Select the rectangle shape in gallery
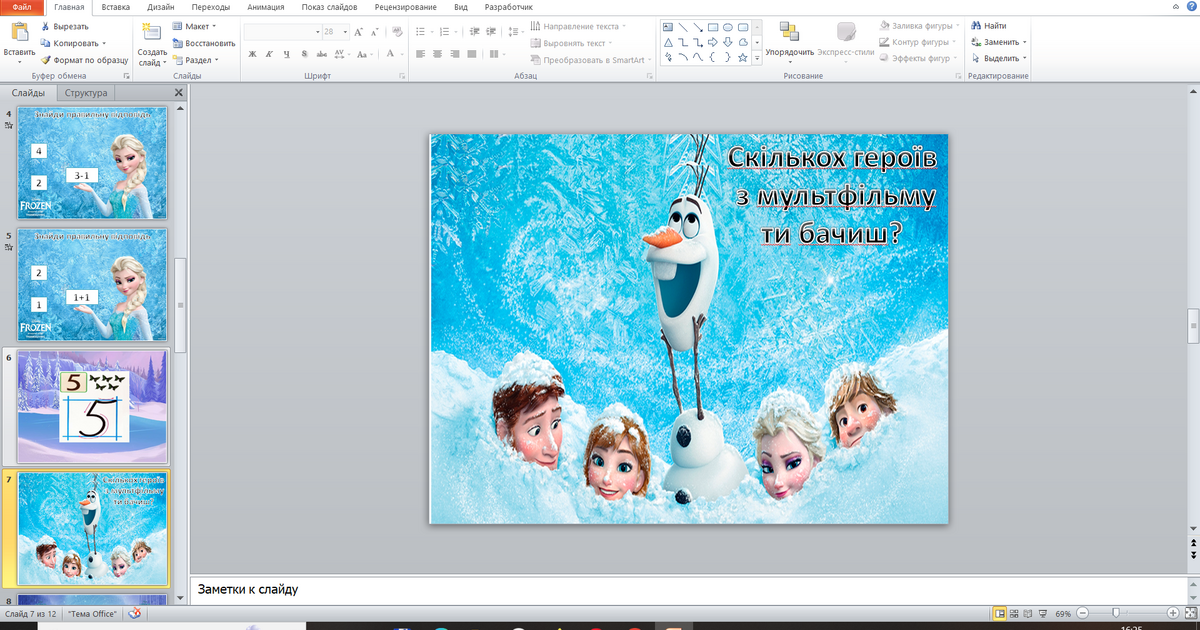Screen dimensions: 1200x630 coord(712,27)
